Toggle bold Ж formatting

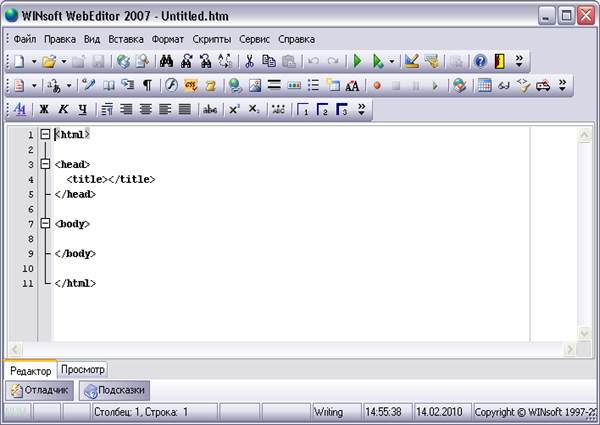pos(44,109)
